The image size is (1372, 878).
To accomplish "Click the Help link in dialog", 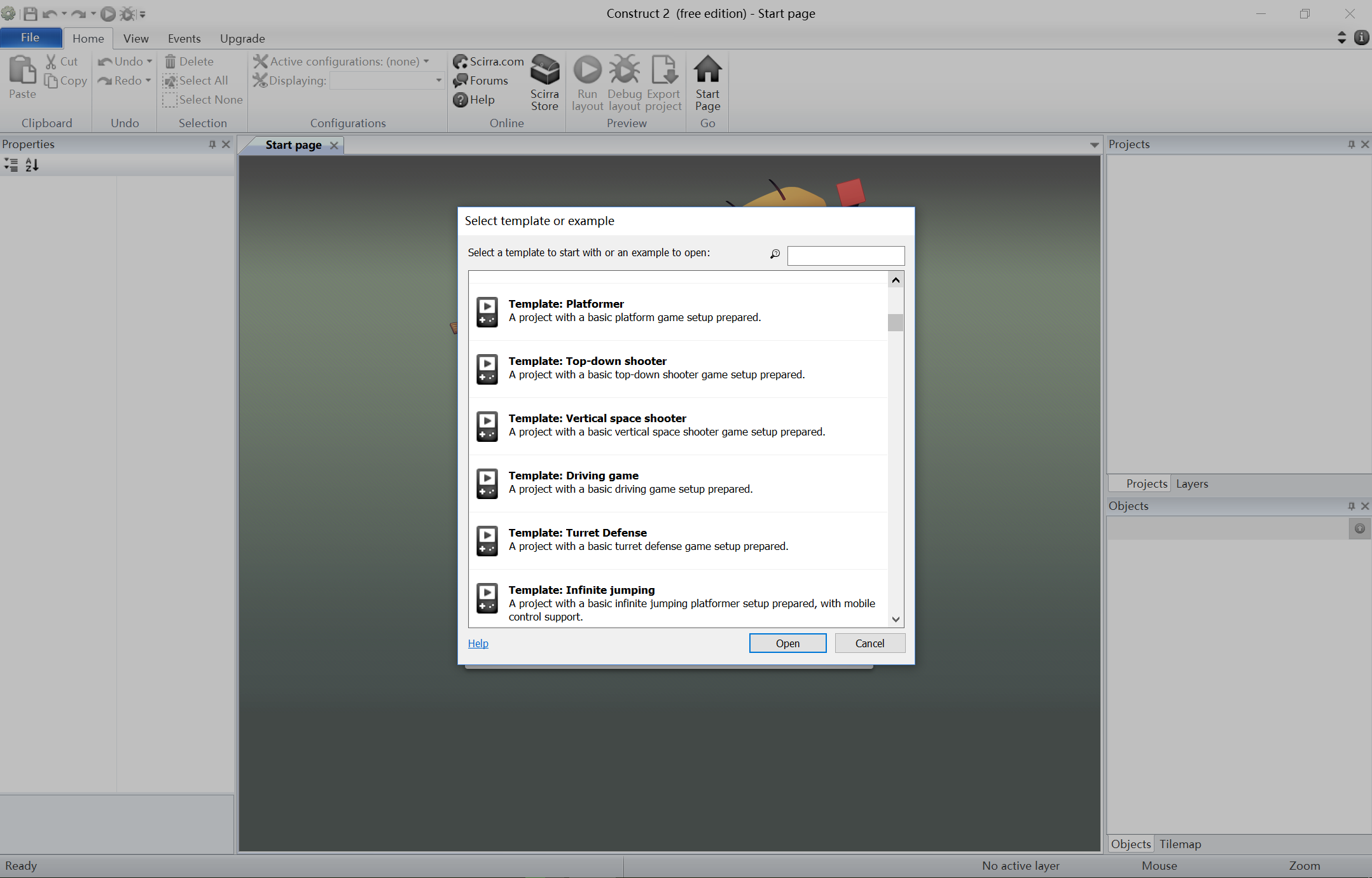I will [478, 643].
